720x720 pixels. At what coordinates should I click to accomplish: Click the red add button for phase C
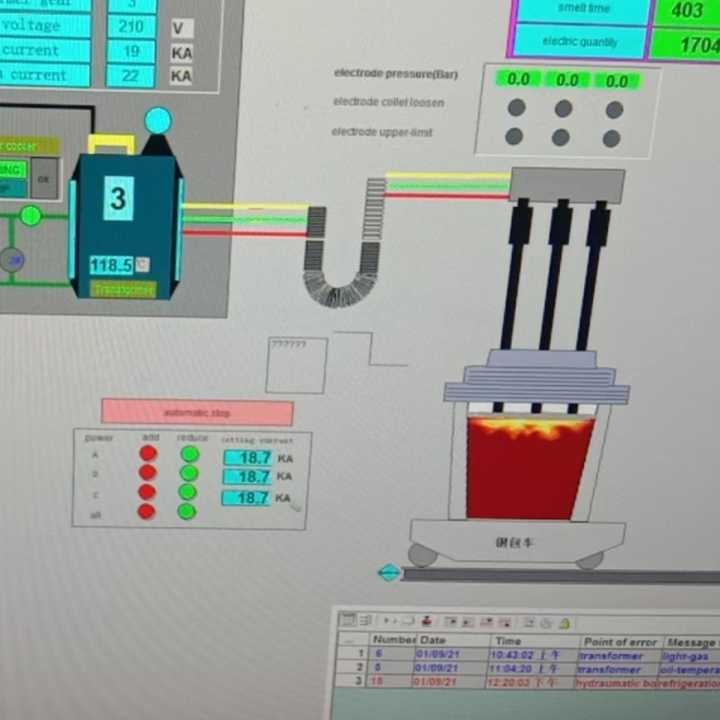coord(147,492)
